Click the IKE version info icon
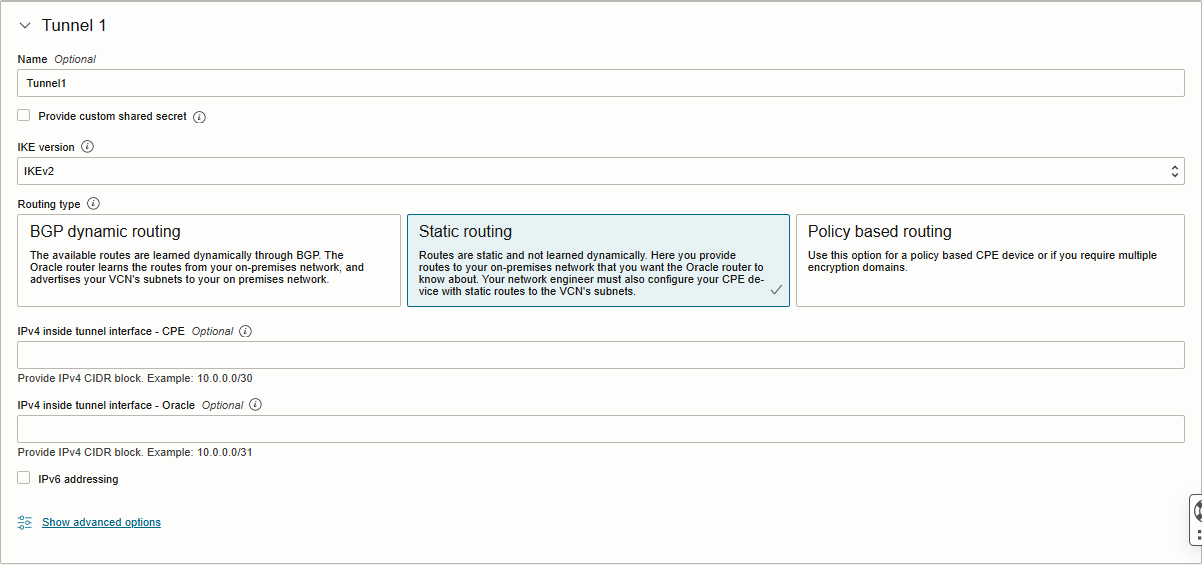This screenshot has width=1202, height=565. point(87,147)
